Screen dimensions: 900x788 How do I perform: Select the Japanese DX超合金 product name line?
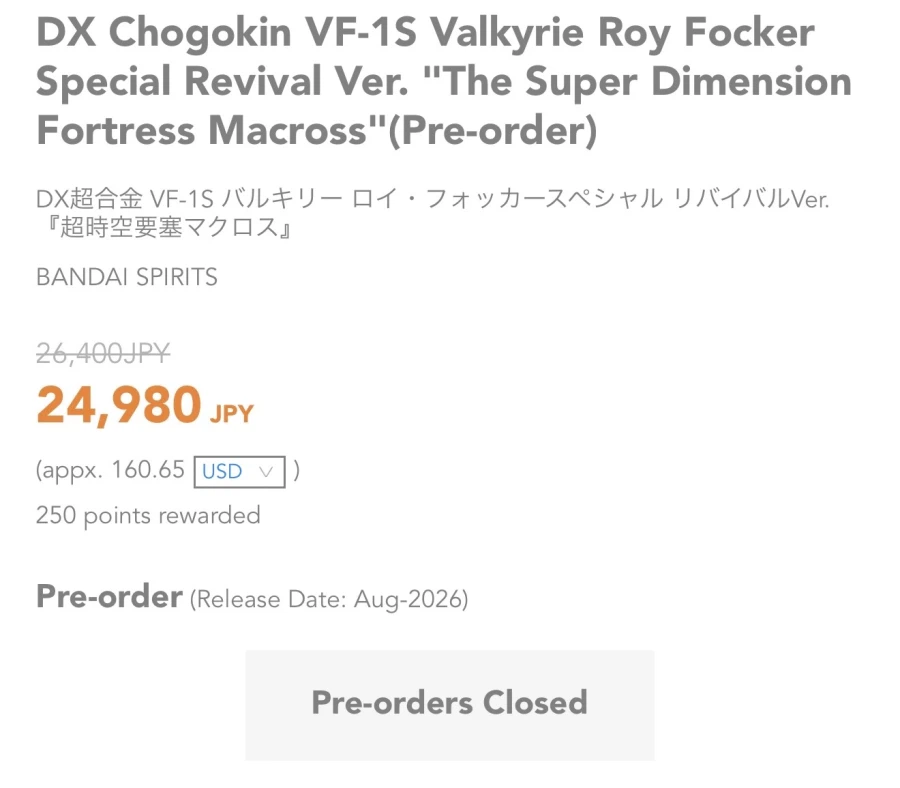click(x=433, y=198)
